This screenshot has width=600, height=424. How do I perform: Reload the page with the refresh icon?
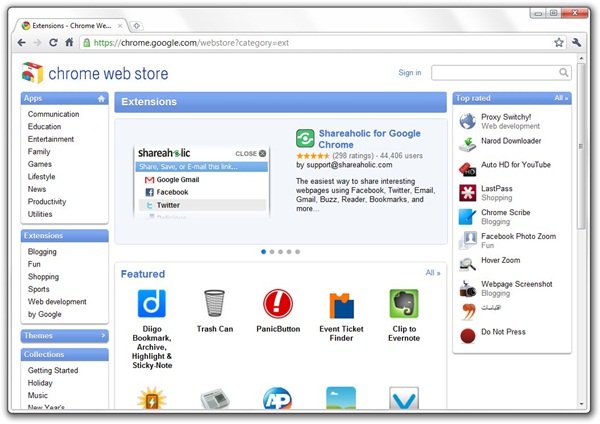click(x=53, y=42)
